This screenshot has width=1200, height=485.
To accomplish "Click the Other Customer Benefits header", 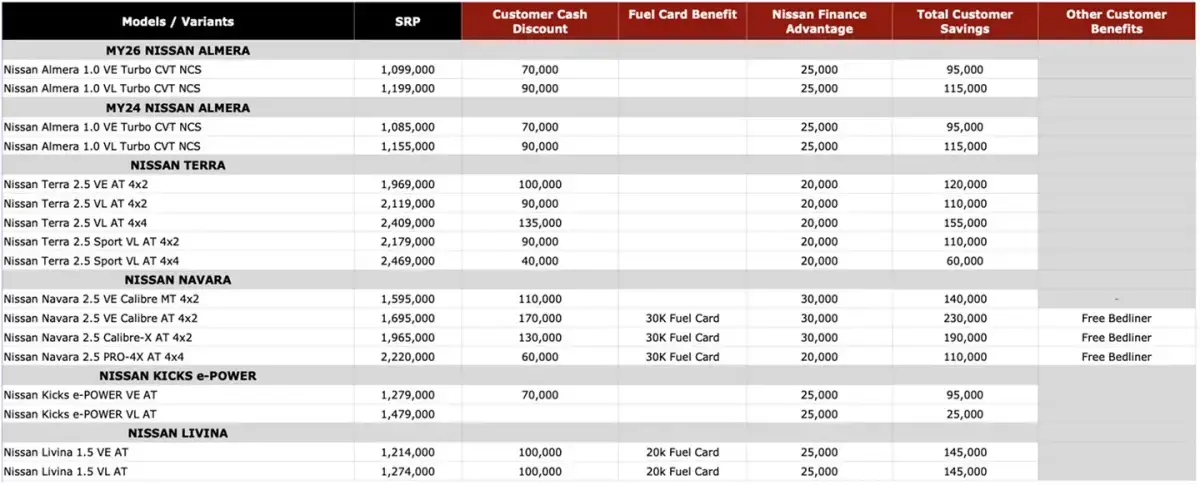I will pyautogui.click(x=1117, y=21).
